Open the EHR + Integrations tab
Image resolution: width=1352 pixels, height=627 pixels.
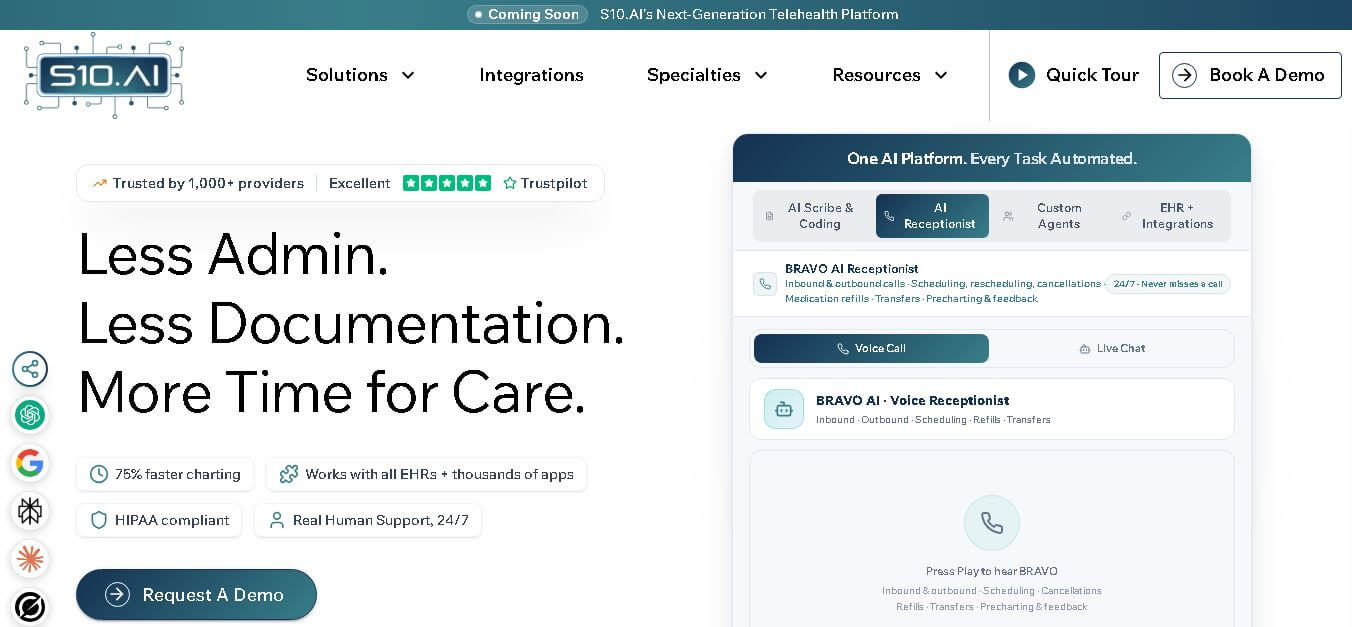[1170, 216]
